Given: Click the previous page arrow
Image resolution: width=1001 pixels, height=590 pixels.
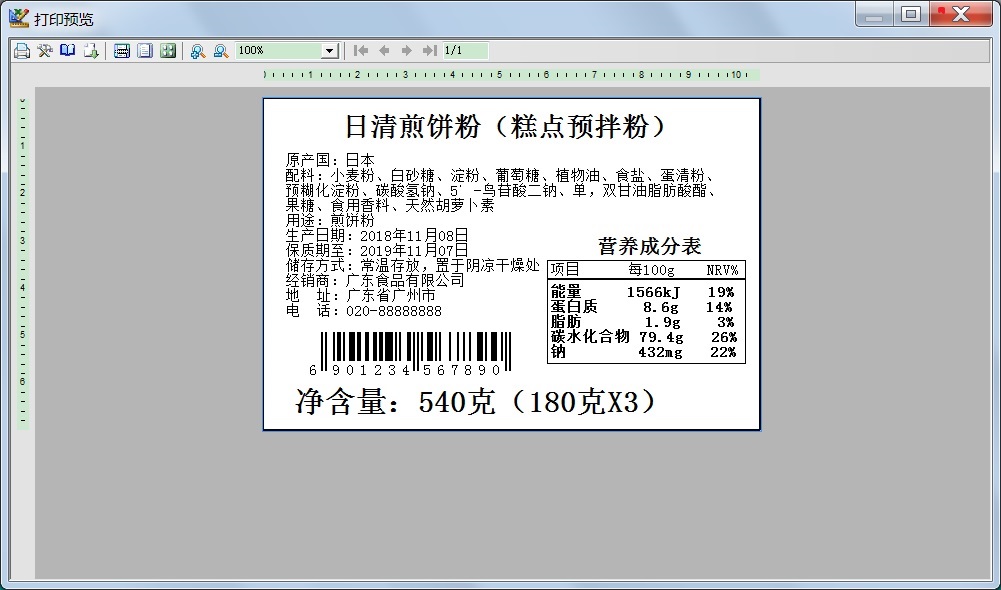Looking at the screenshot, I should coord(385,50).
